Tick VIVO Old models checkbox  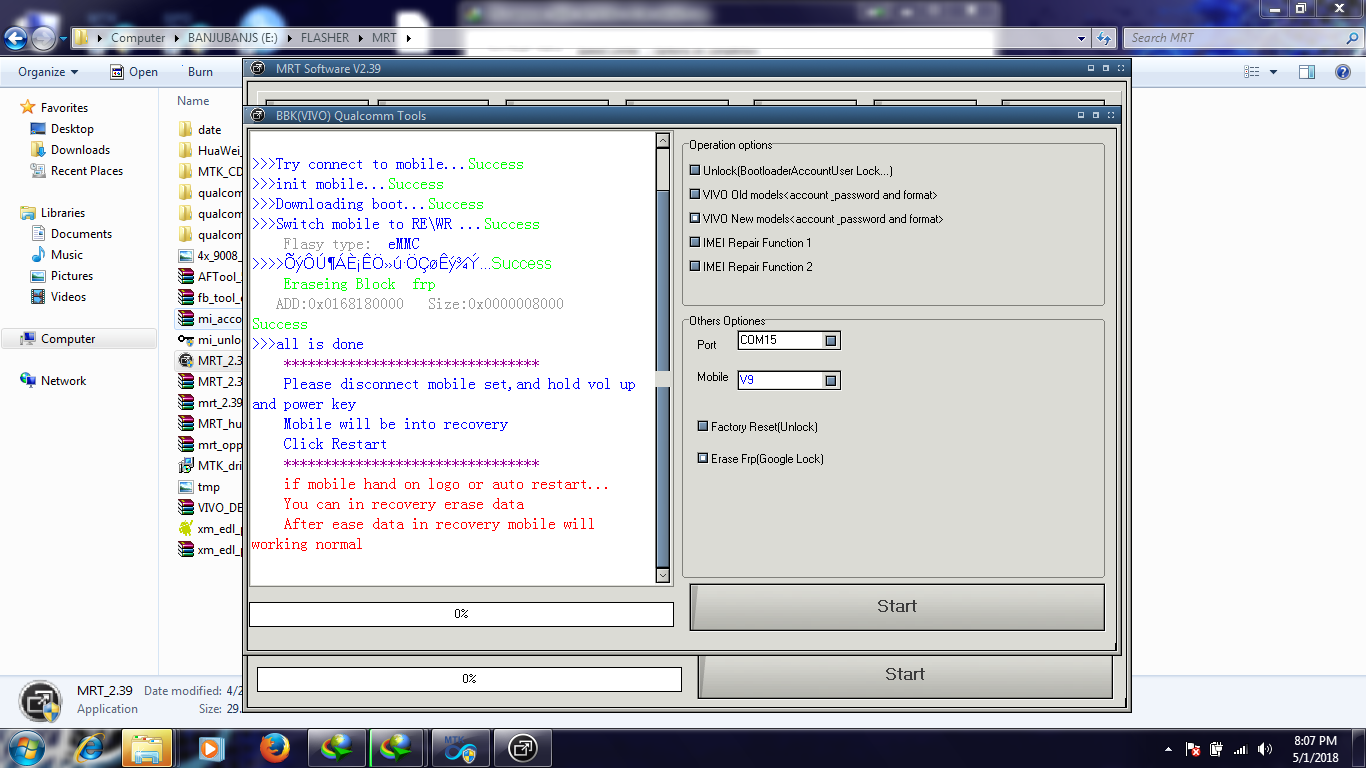point(695,195)
